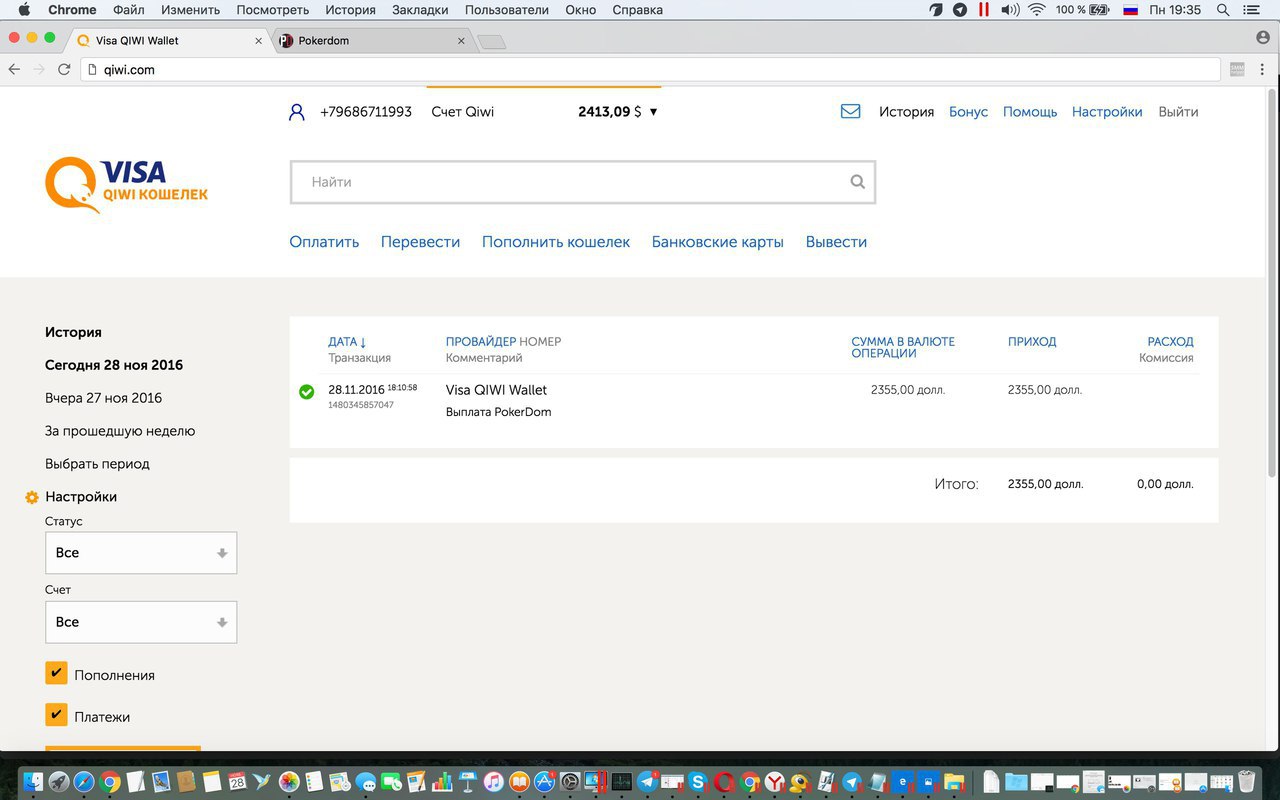The image size is (1280, 800).
Task: Open Trash in the dock
Action: click(x=1246, y=782)
